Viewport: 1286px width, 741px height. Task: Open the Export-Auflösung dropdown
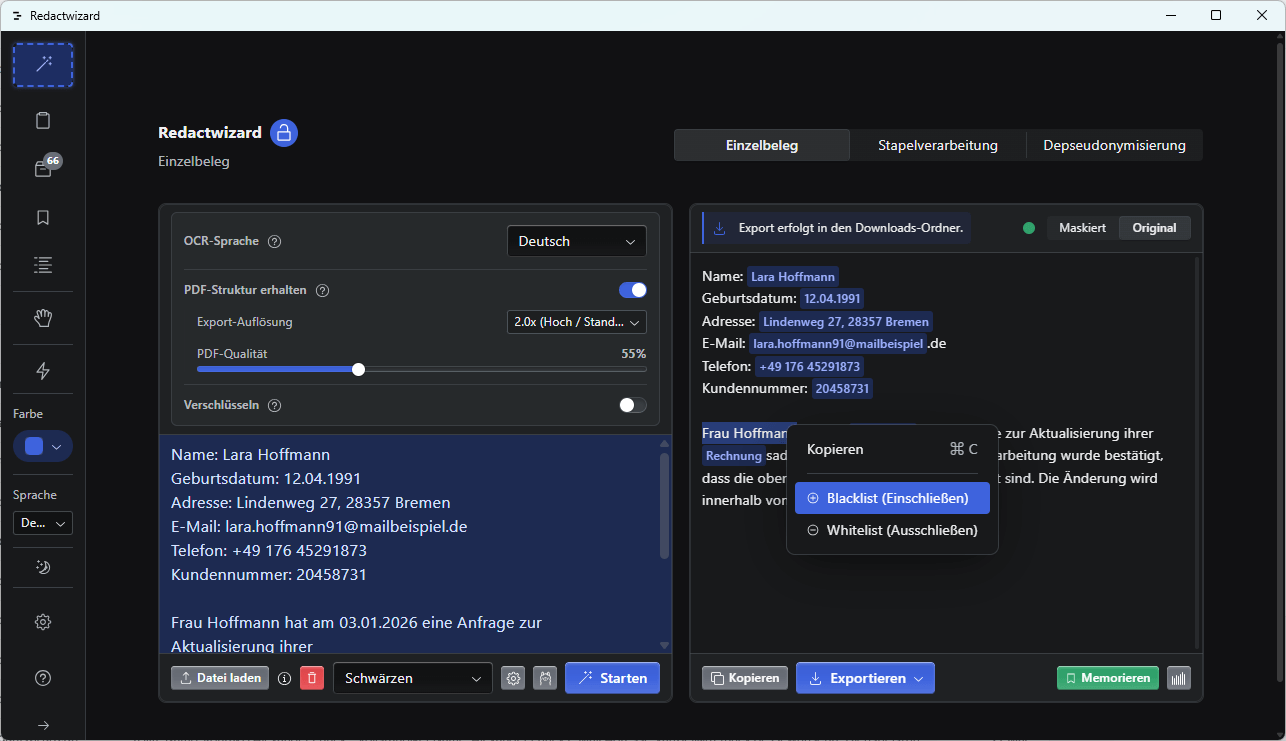point(577,322)
